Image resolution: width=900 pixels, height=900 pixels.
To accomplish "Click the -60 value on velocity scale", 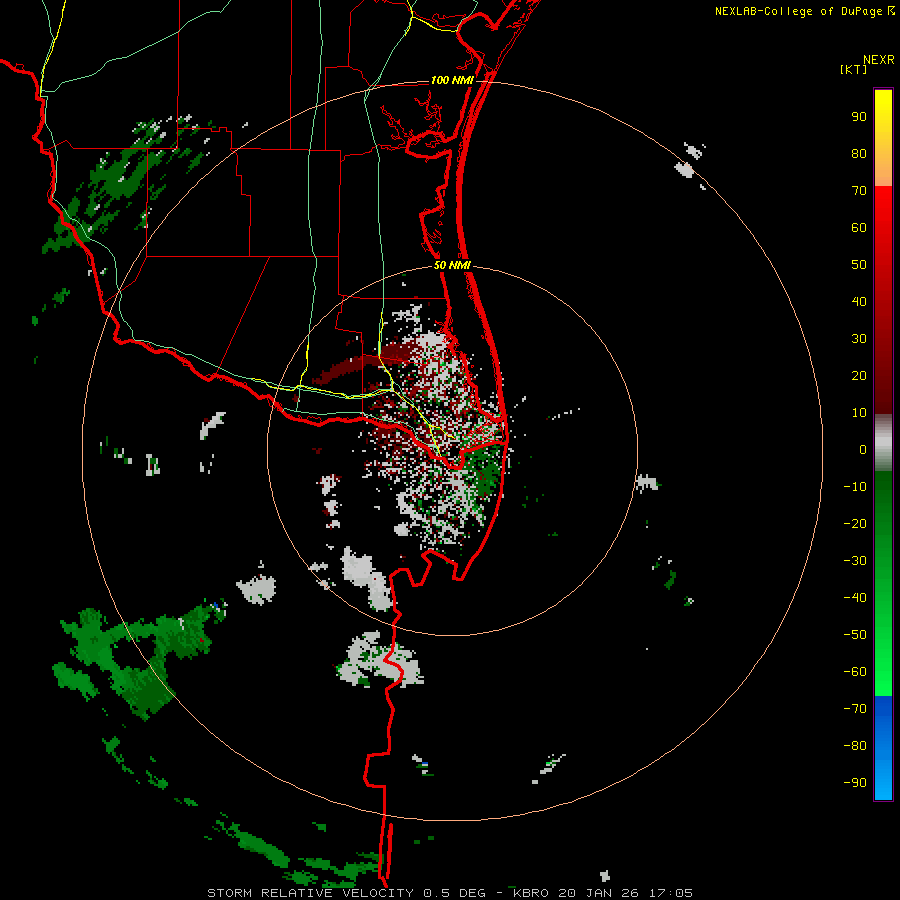I will [855, 672].
